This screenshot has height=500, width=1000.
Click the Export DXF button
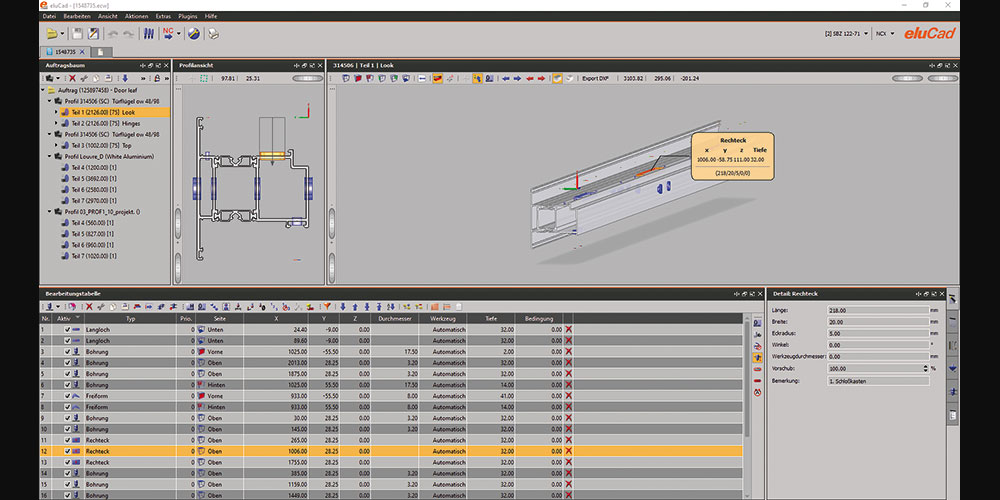[597, 78]
